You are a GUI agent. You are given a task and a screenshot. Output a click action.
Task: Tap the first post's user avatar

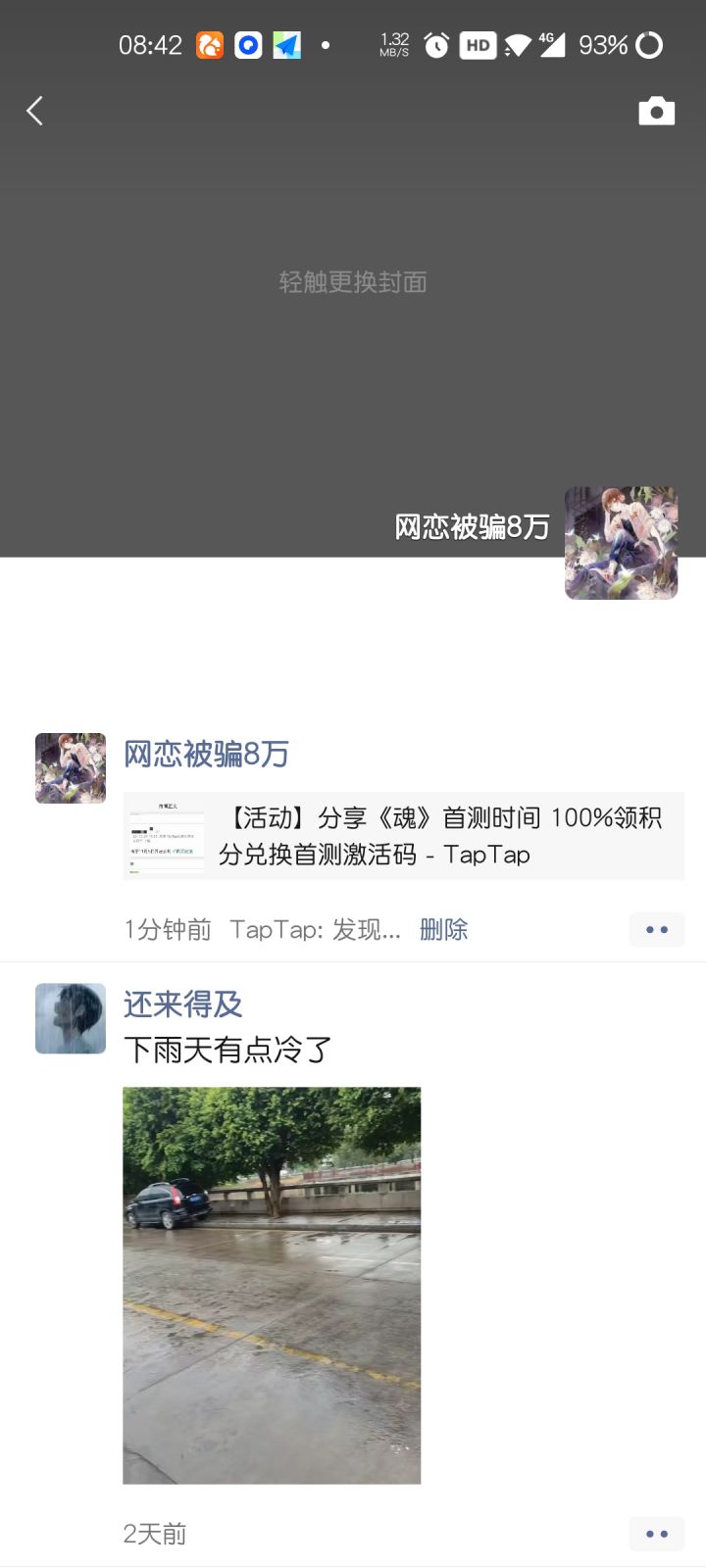(x=71, y=768)
